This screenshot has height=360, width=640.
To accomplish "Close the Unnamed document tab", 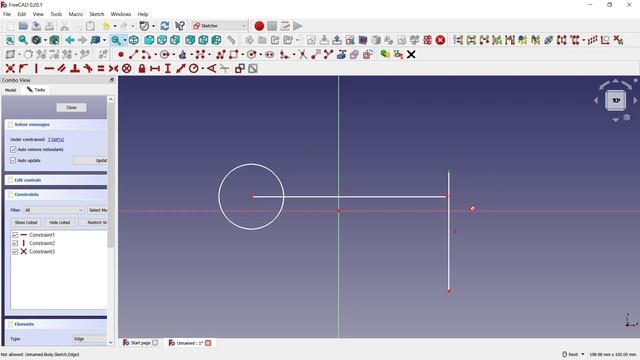I will (x=208, y=343).
